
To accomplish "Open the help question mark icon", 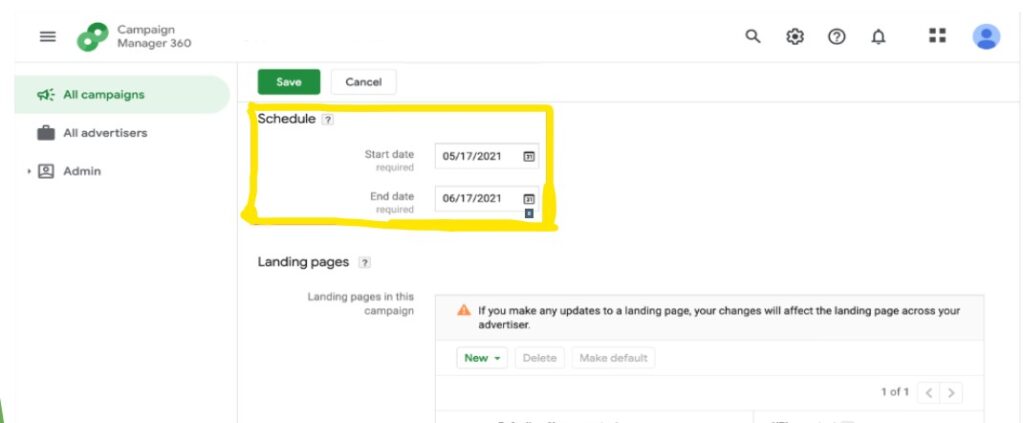I will pos(837,37).
